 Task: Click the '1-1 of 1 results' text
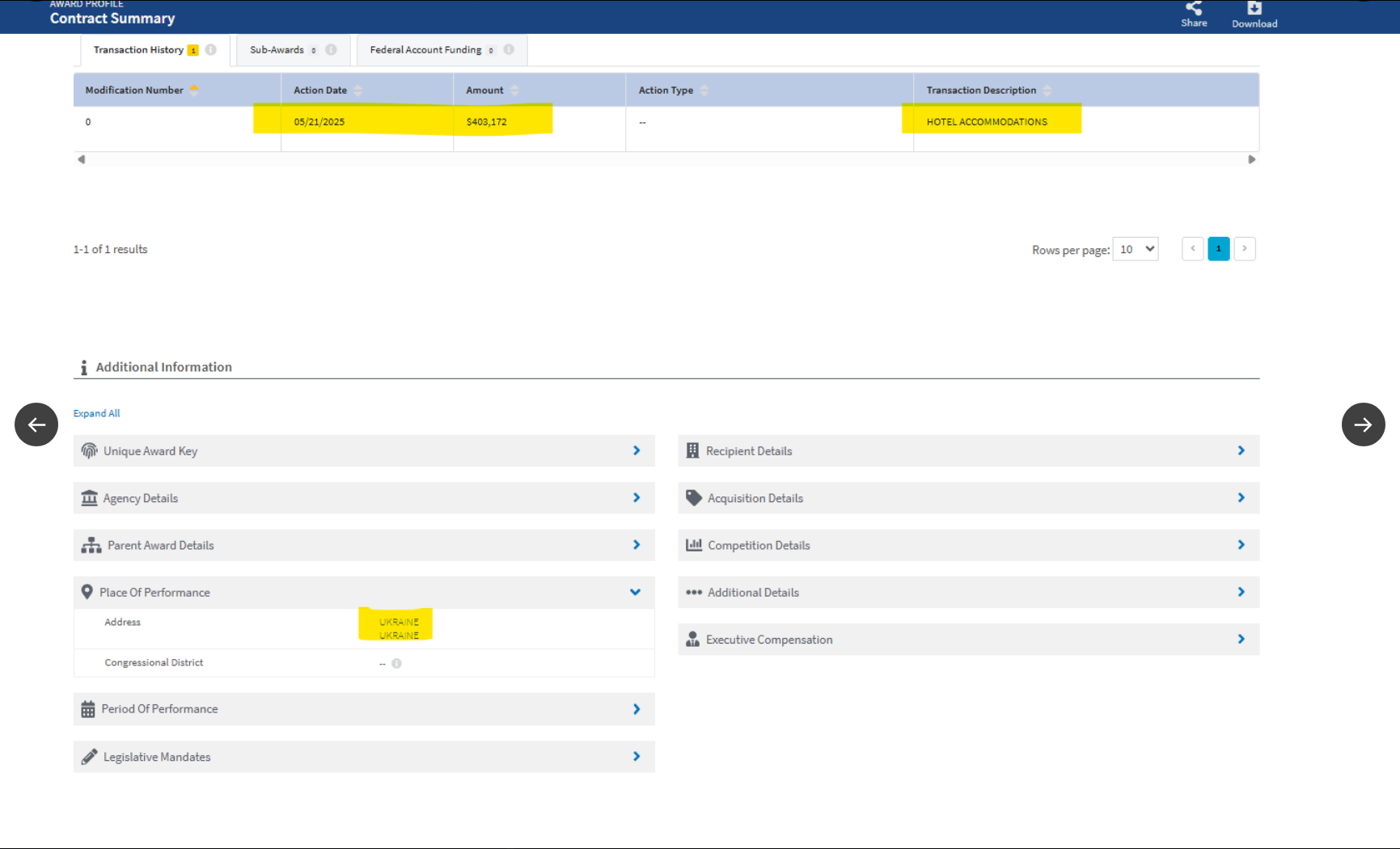[x=110, y=250]
